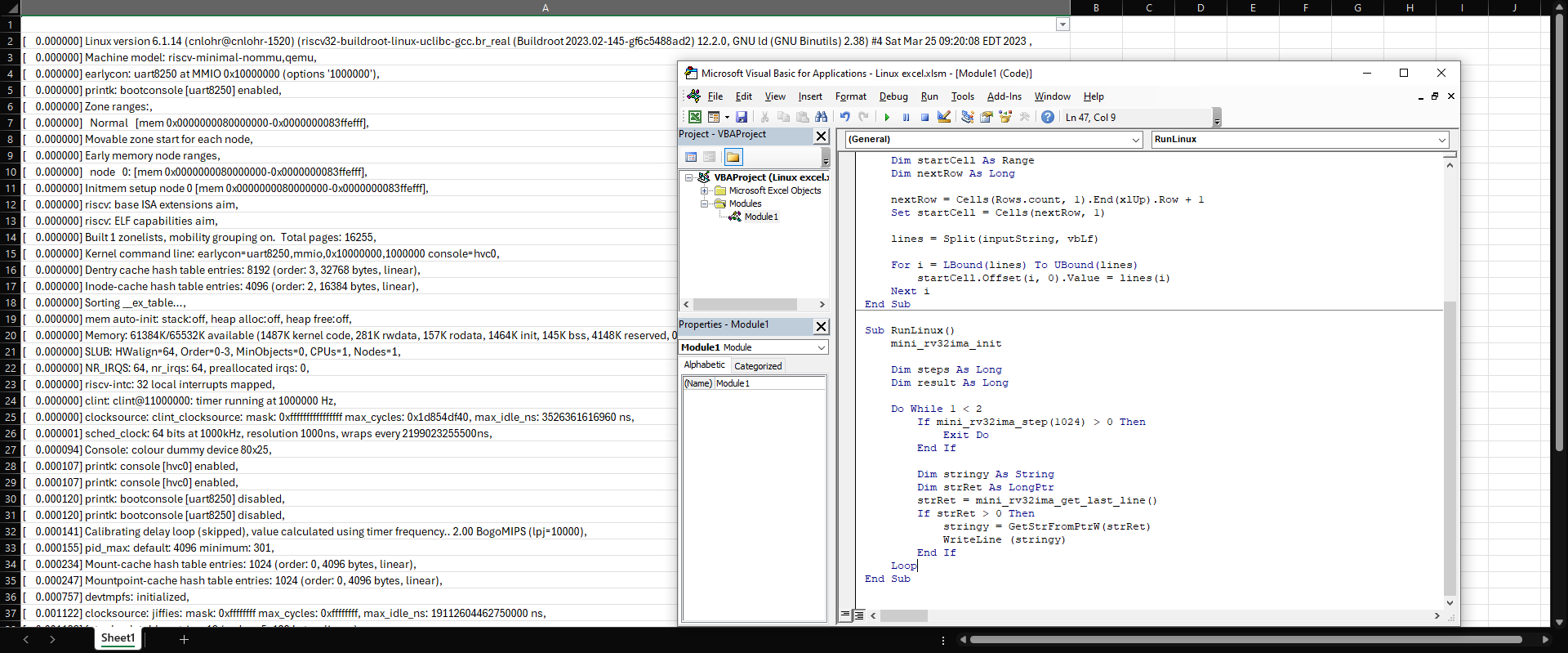Expand Microsoft Excel Objects folder

tap(704, 190)
